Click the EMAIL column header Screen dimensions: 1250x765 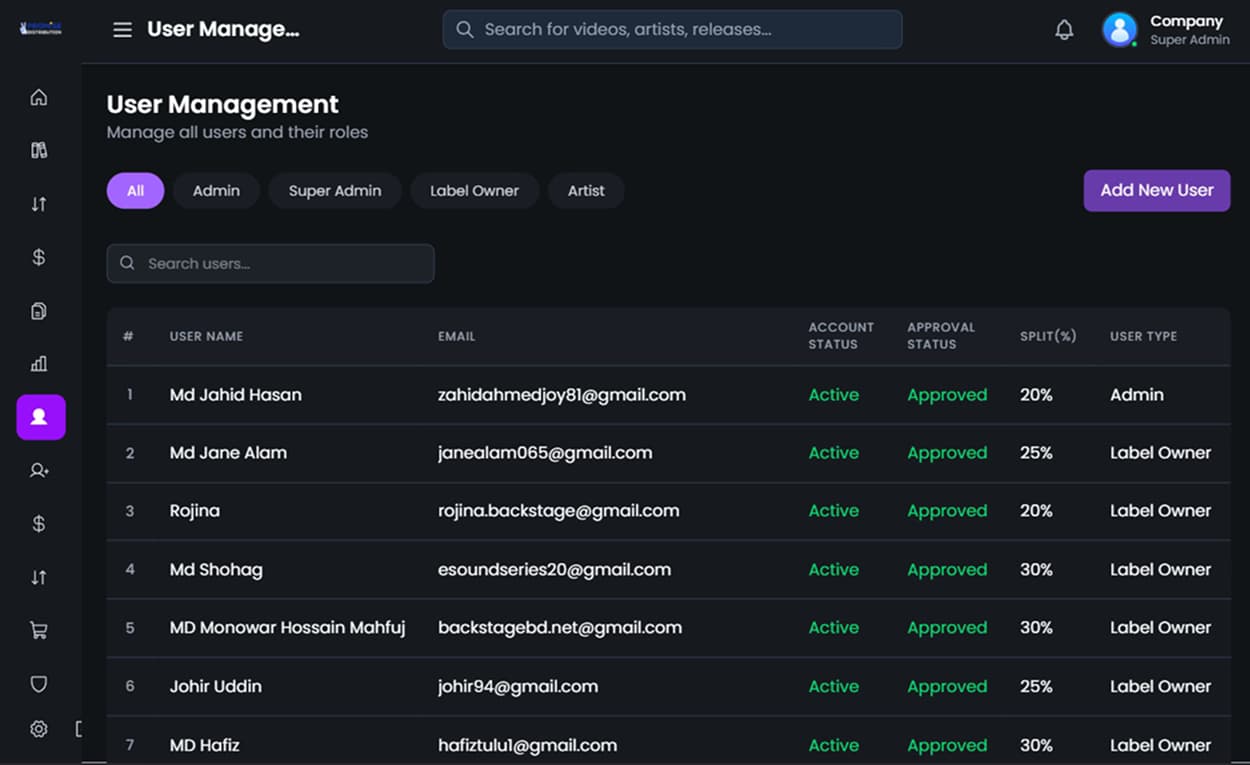coord(456,336)
